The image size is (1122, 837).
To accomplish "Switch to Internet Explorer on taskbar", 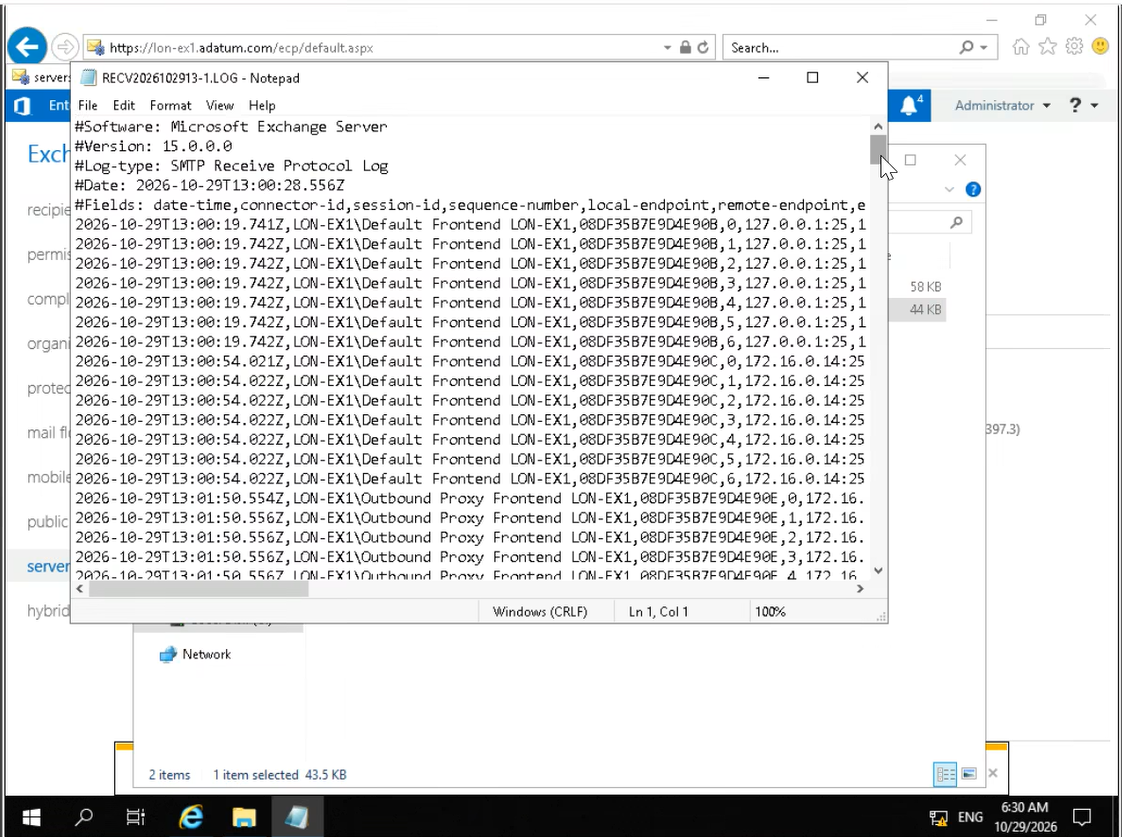I will pos(190,816).
